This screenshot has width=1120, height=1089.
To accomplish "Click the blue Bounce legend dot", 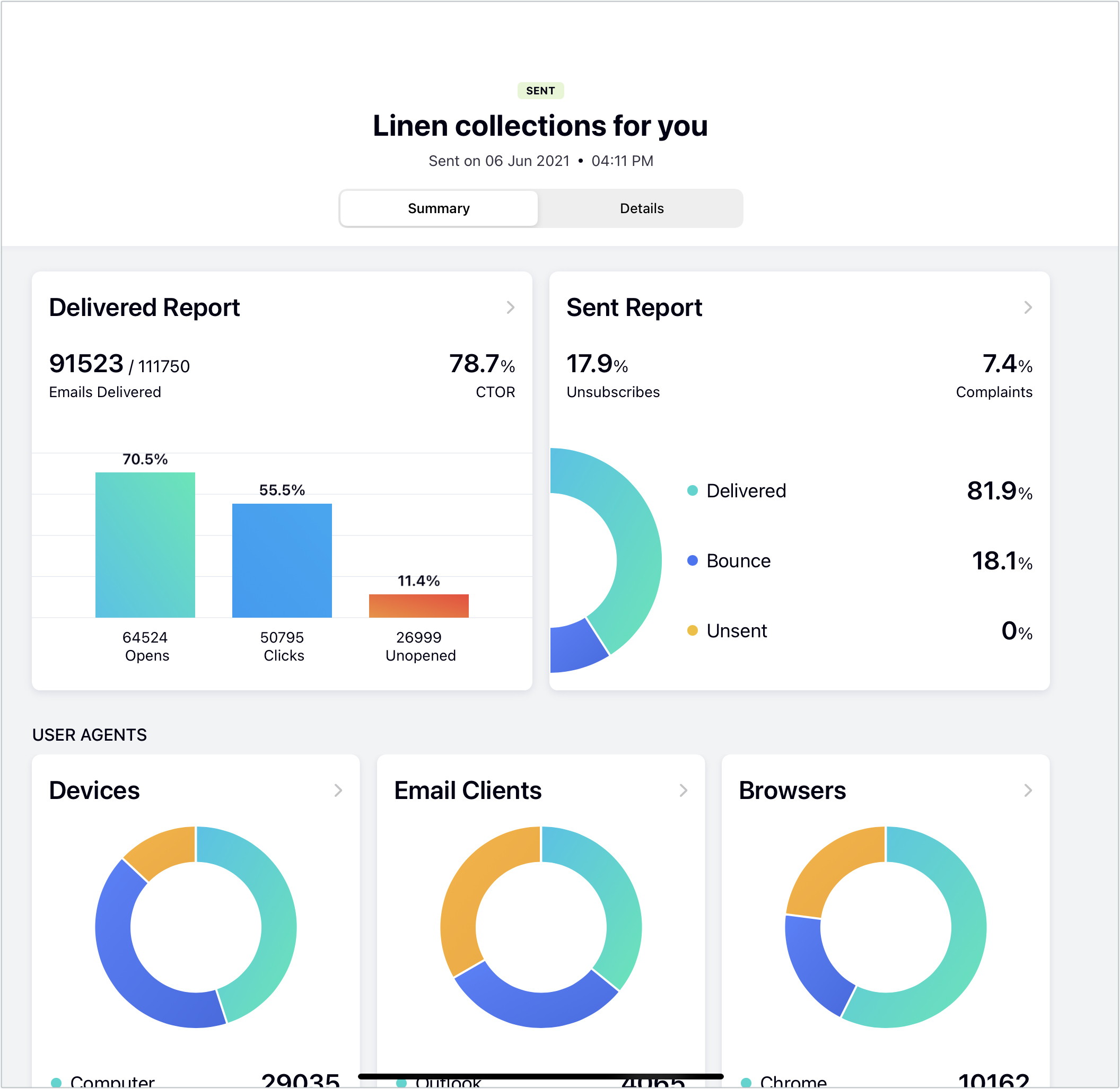I will (692, 560).
